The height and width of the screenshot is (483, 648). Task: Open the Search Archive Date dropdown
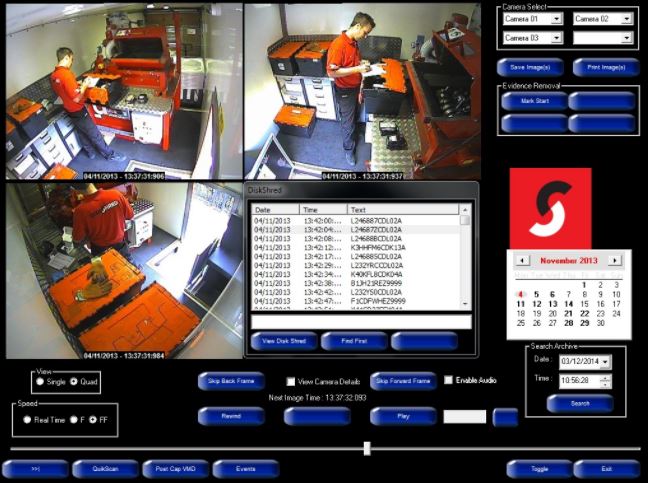tap(605, 362)
